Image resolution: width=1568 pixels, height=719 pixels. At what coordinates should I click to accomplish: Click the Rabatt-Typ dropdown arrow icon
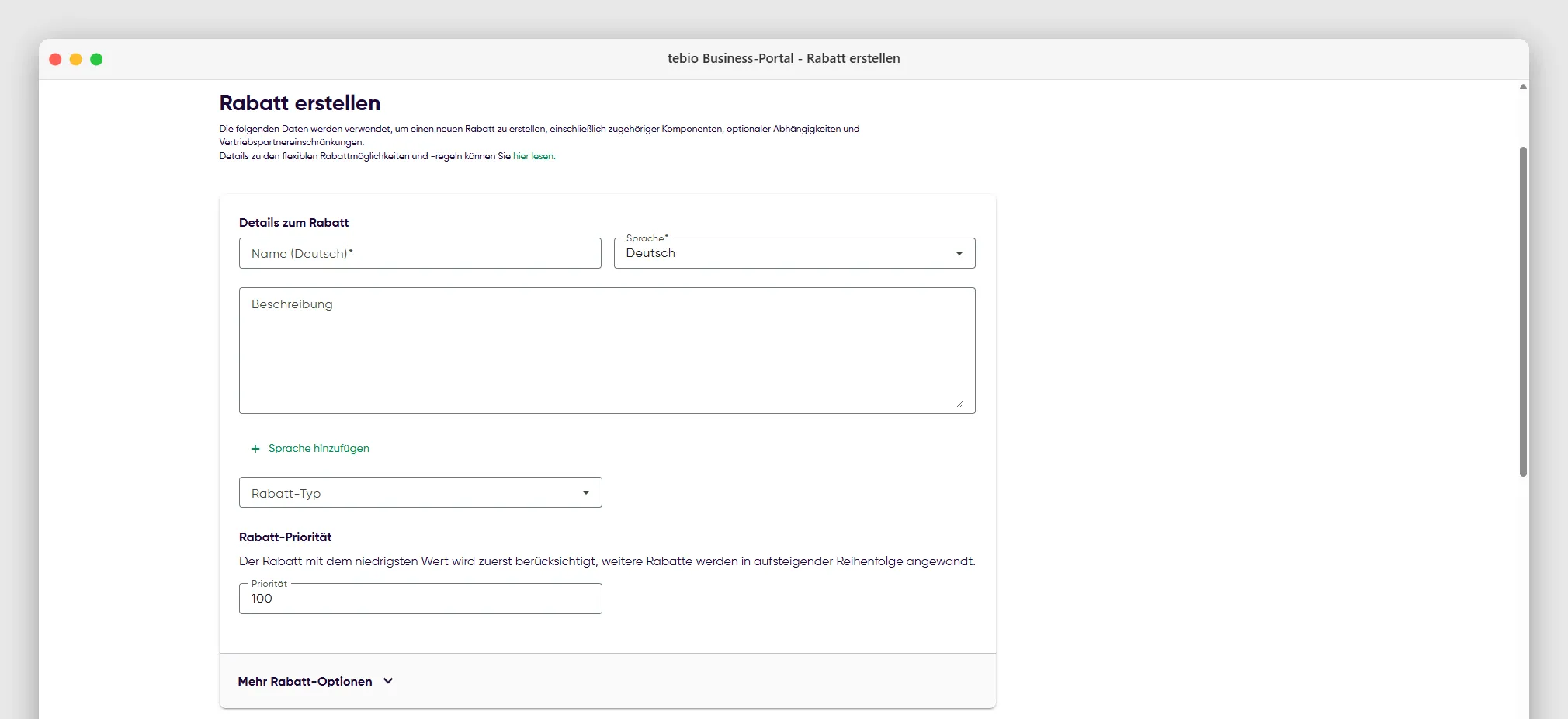tap(586, 492)
